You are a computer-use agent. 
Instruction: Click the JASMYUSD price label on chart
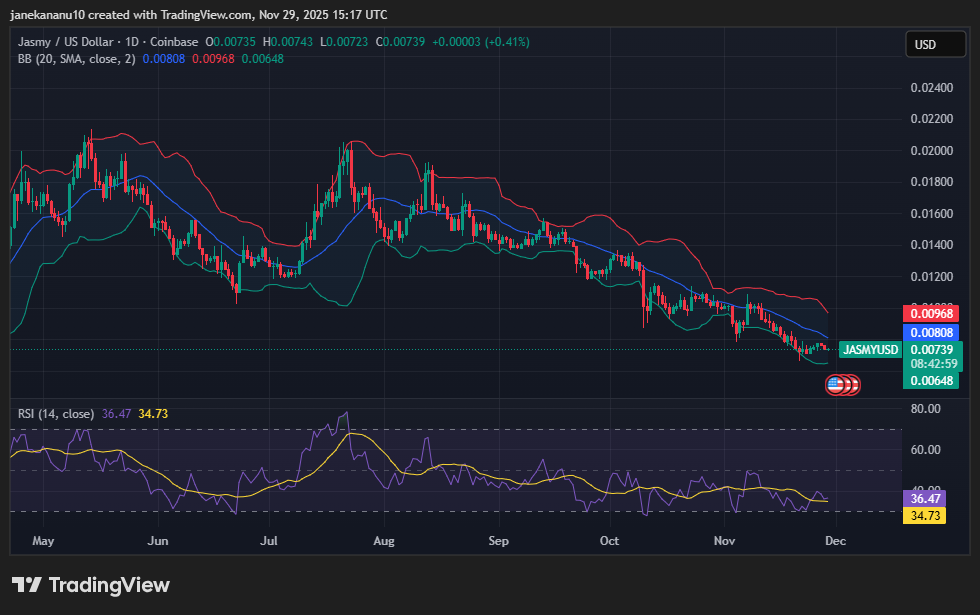pos(870,350)
